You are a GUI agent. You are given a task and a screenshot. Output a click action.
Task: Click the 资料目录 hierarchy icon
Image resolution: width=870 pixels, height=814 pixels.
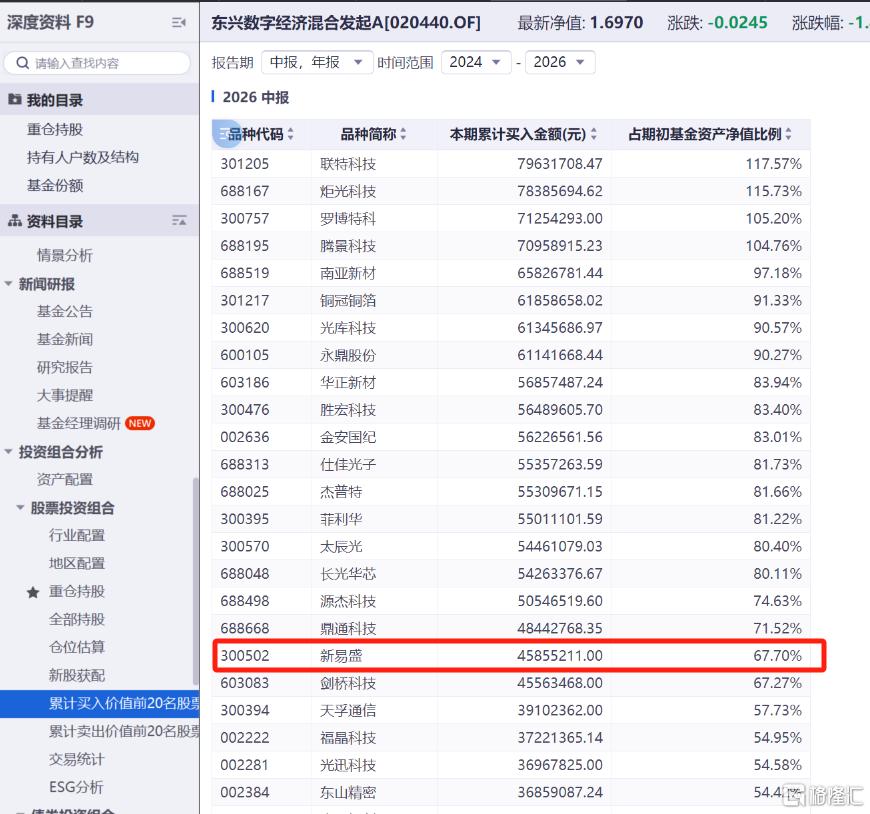pos(14,221)
